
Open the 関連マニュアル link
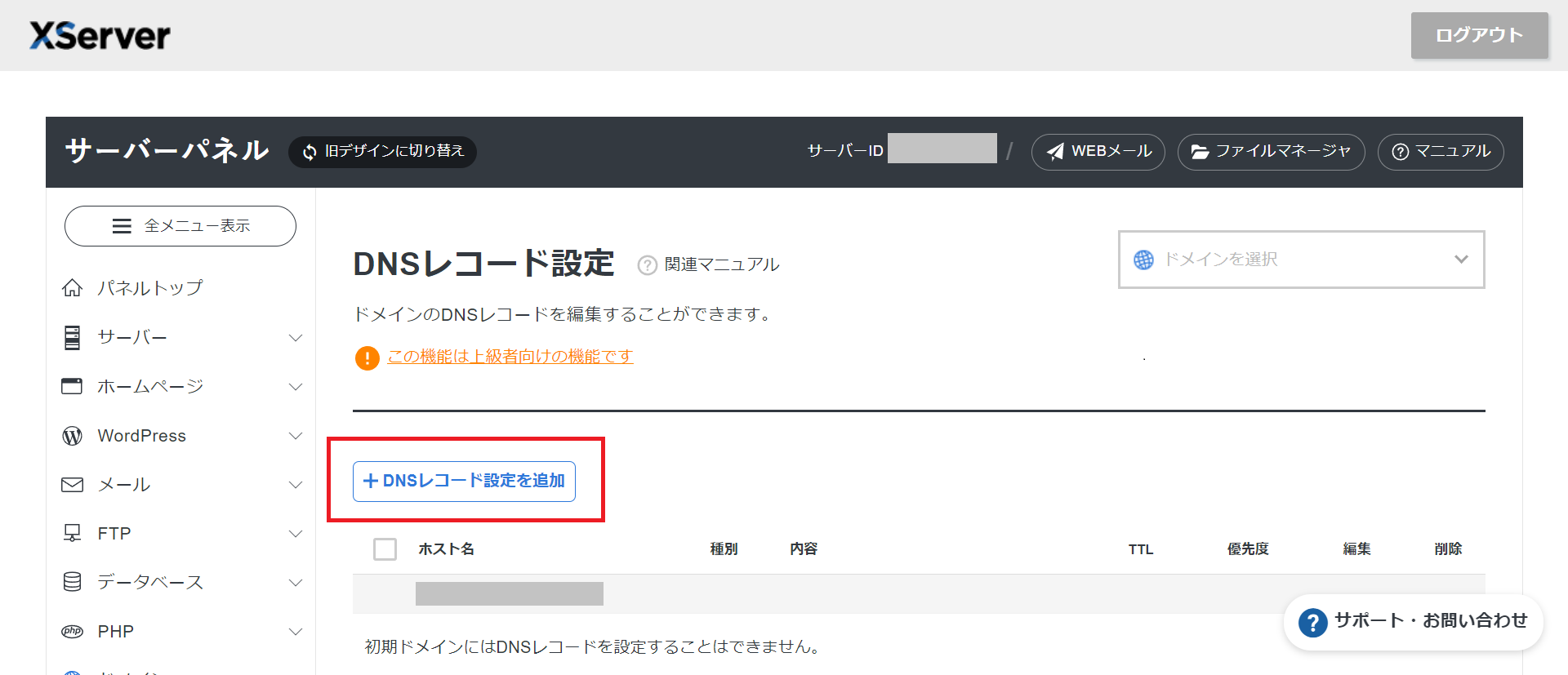722,264
